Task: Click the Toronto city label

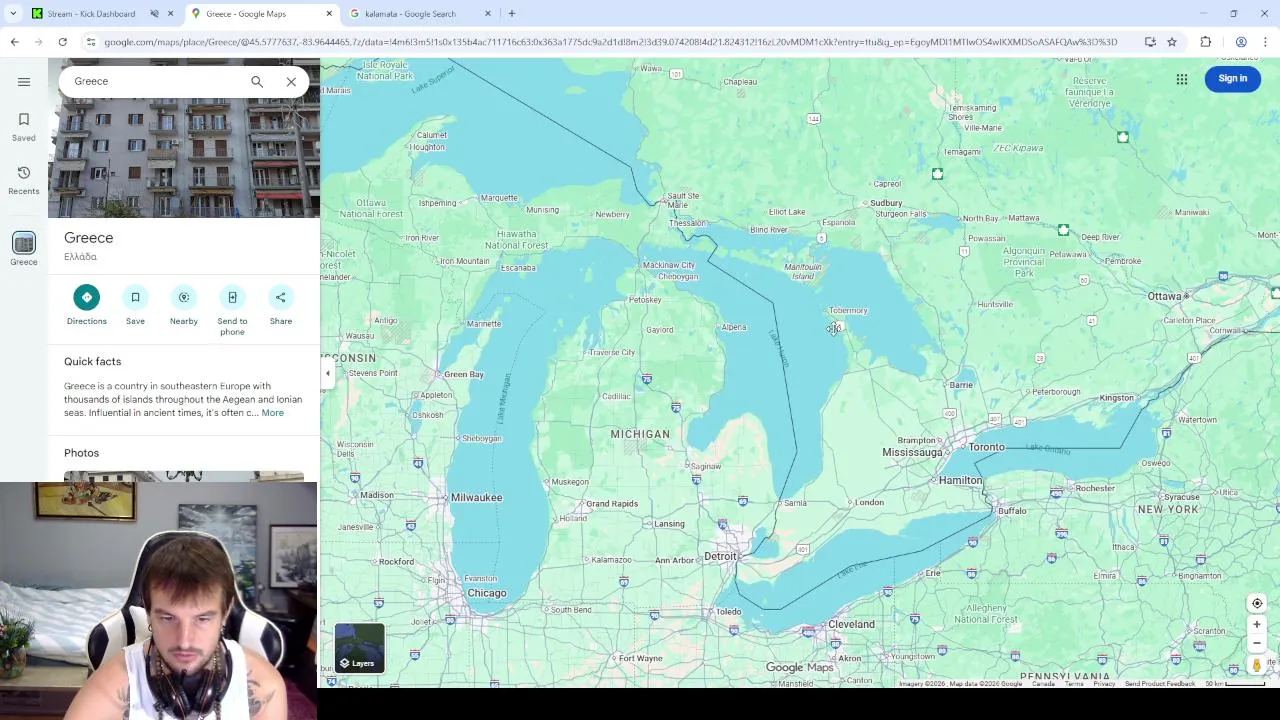Action: coord(986,447)
